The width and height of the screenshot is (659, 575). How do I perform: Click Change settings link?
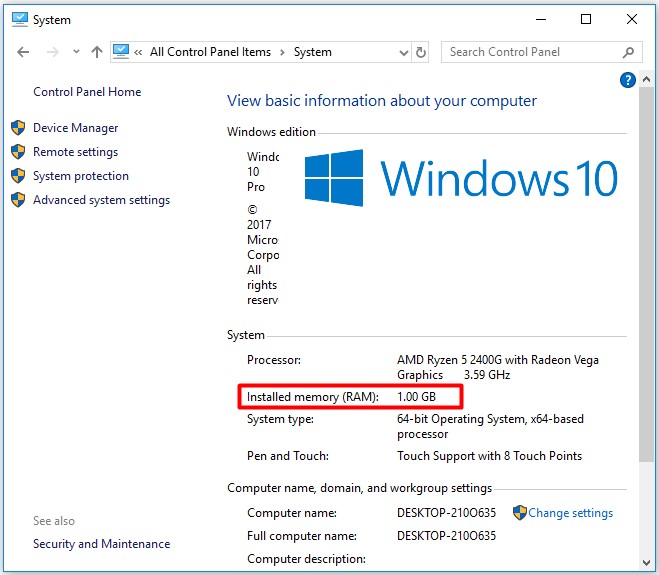[570, 513]
